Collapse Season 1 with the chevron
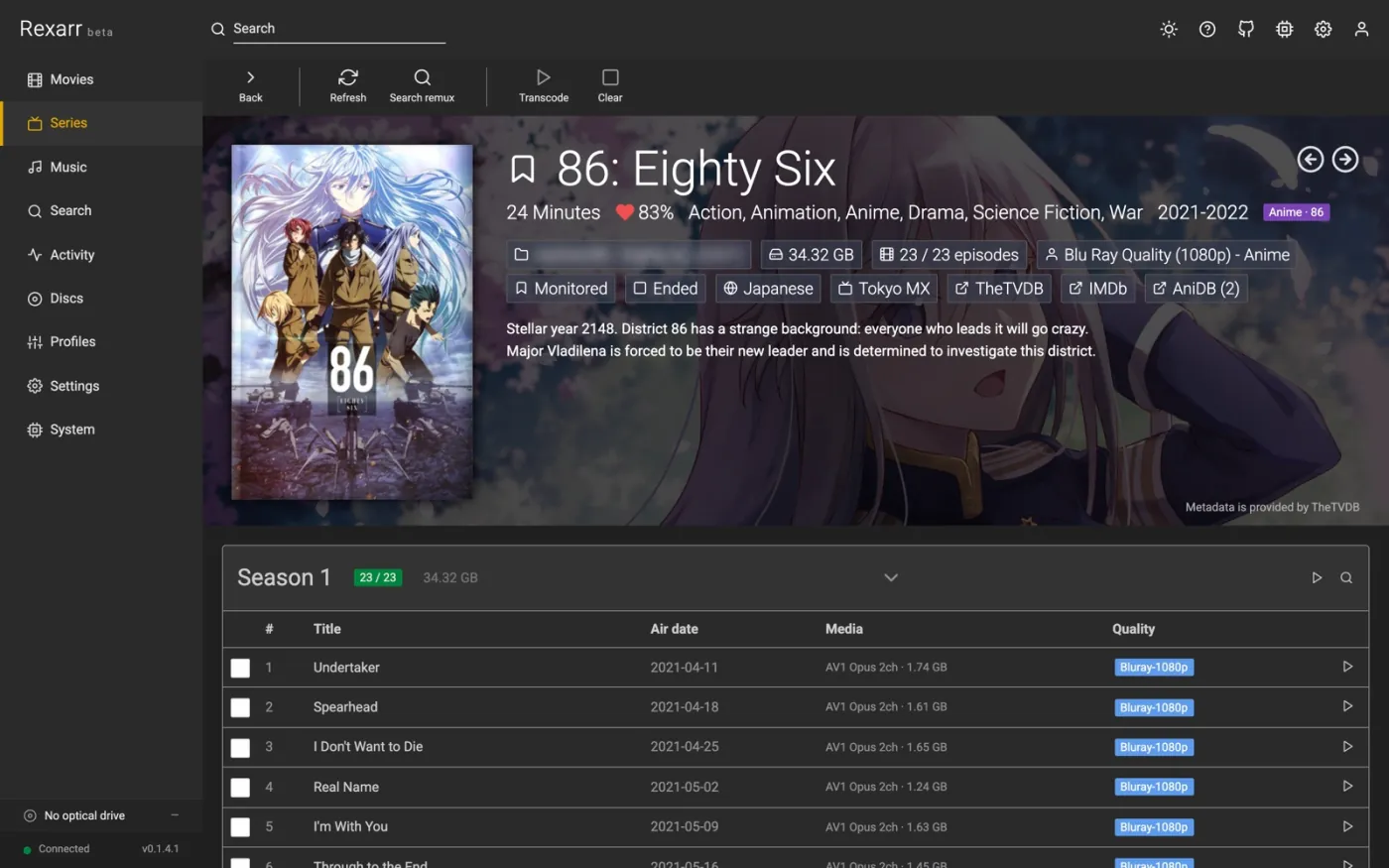Viewport: 1389px width, 868px height. (891, 577)
